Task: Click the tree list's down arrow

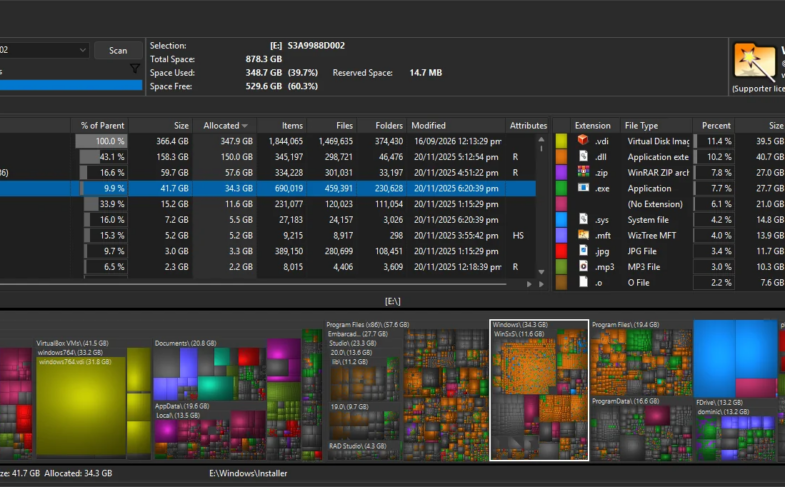Action: coord(541,272)
